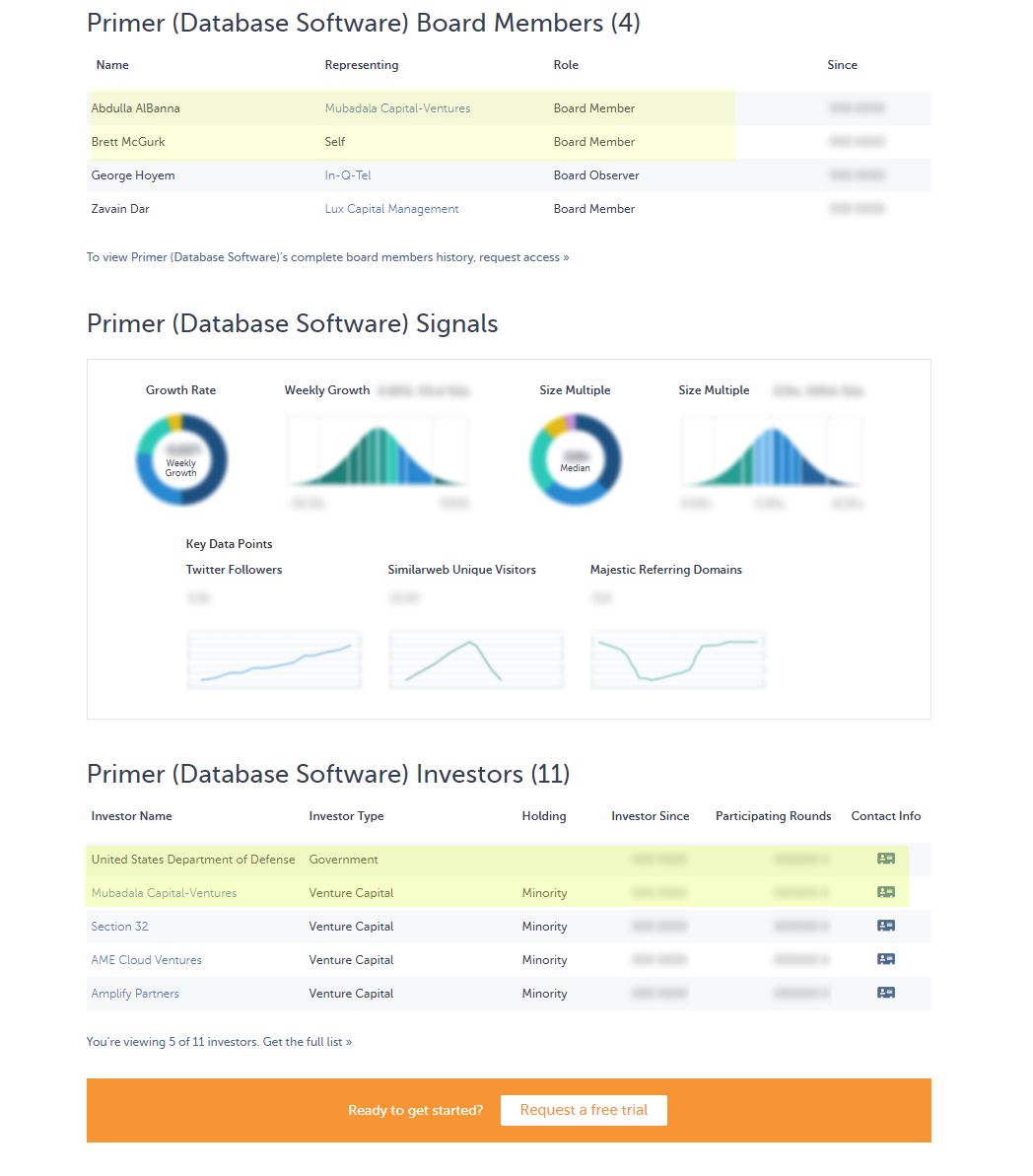This screenshot has height=1176, width=1033.
Task: Select board member name Zavain Dar
Action: coord(121,209)
